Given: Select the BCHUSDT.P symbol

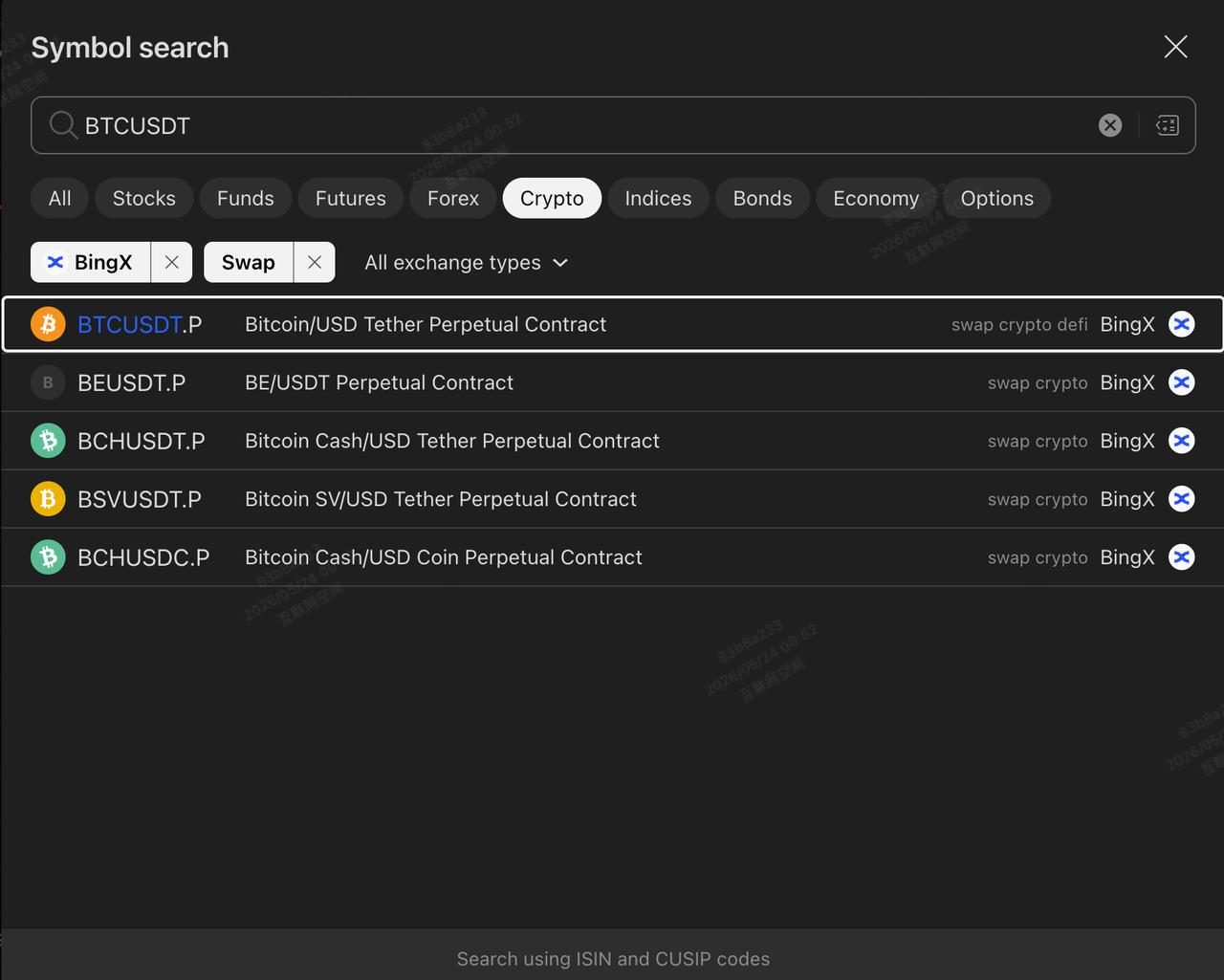Looking at the screenshot, I should [x=142, y=441].
